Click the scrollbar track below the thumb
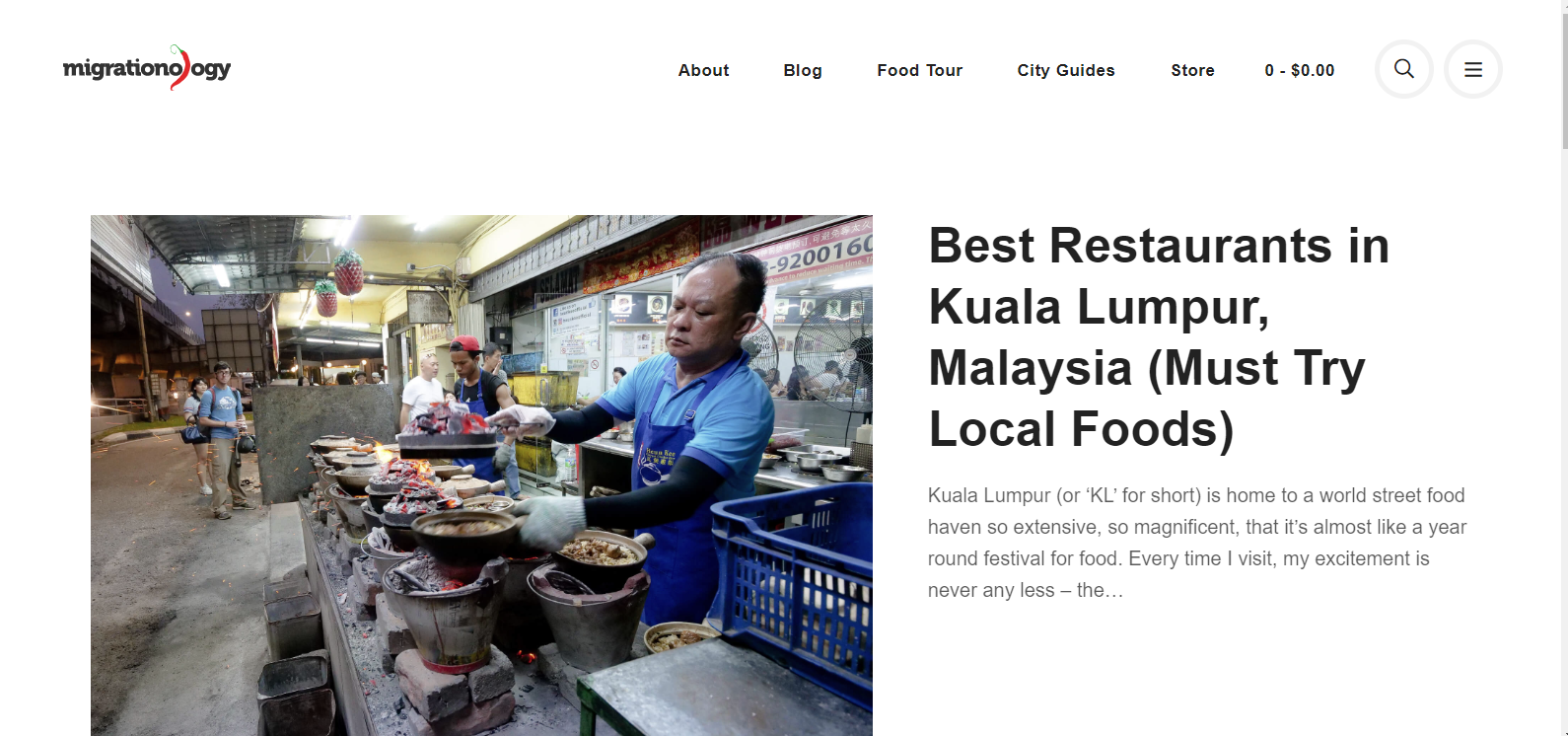Screen dimensions: 1568x736 coord(1564,444)
